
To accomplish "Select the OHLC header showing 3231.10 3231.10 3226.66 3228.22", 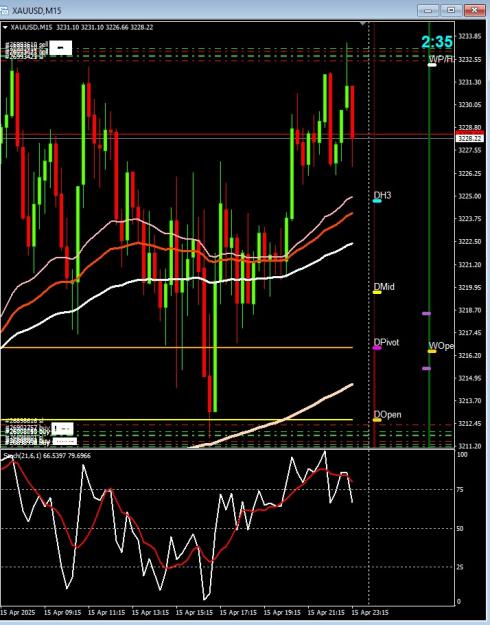I will pyautogui.click(x=105, y=28).
